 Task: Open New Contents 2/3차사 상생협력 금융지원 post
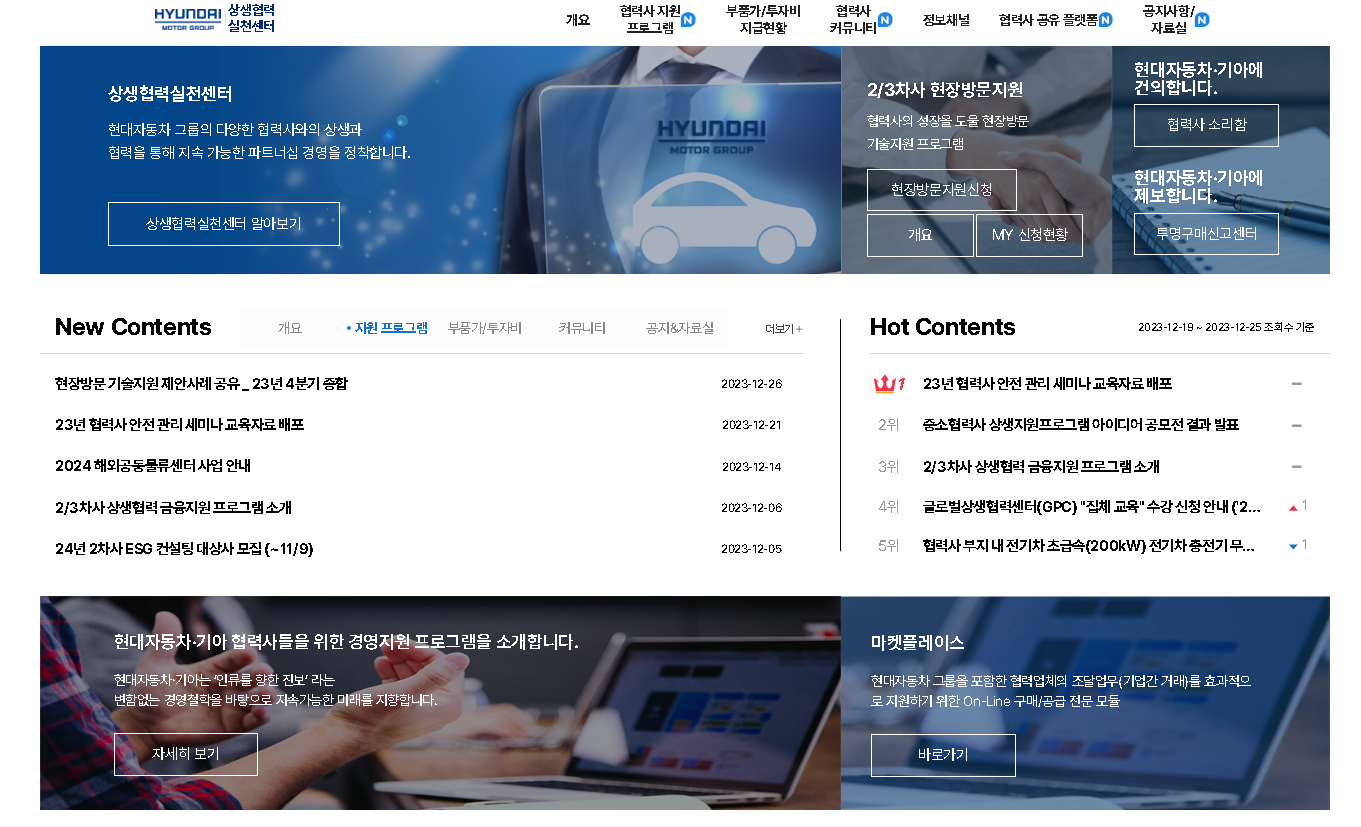tap(173, 508)
